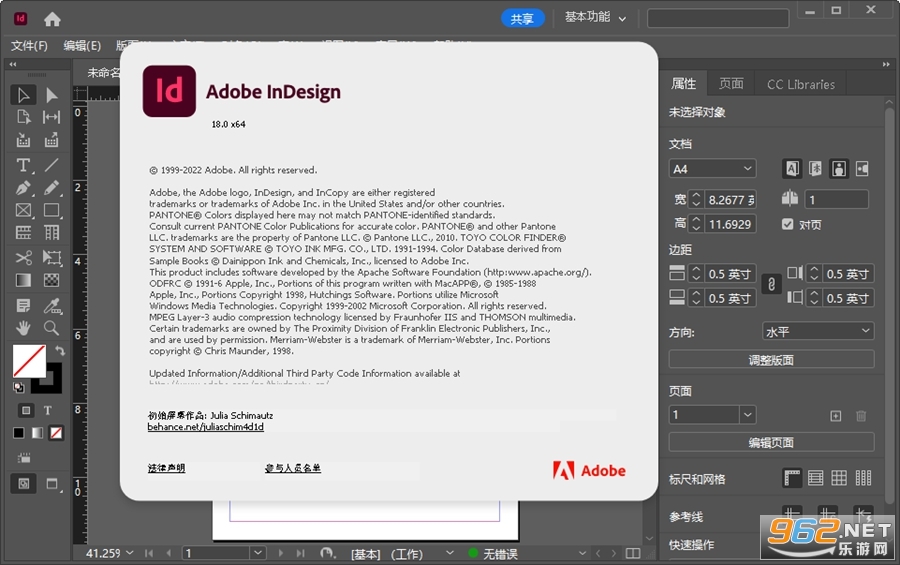This screenshot has width=900, height=565.
Task: Add a new page plus icon
Action: (x=836, y=416)
